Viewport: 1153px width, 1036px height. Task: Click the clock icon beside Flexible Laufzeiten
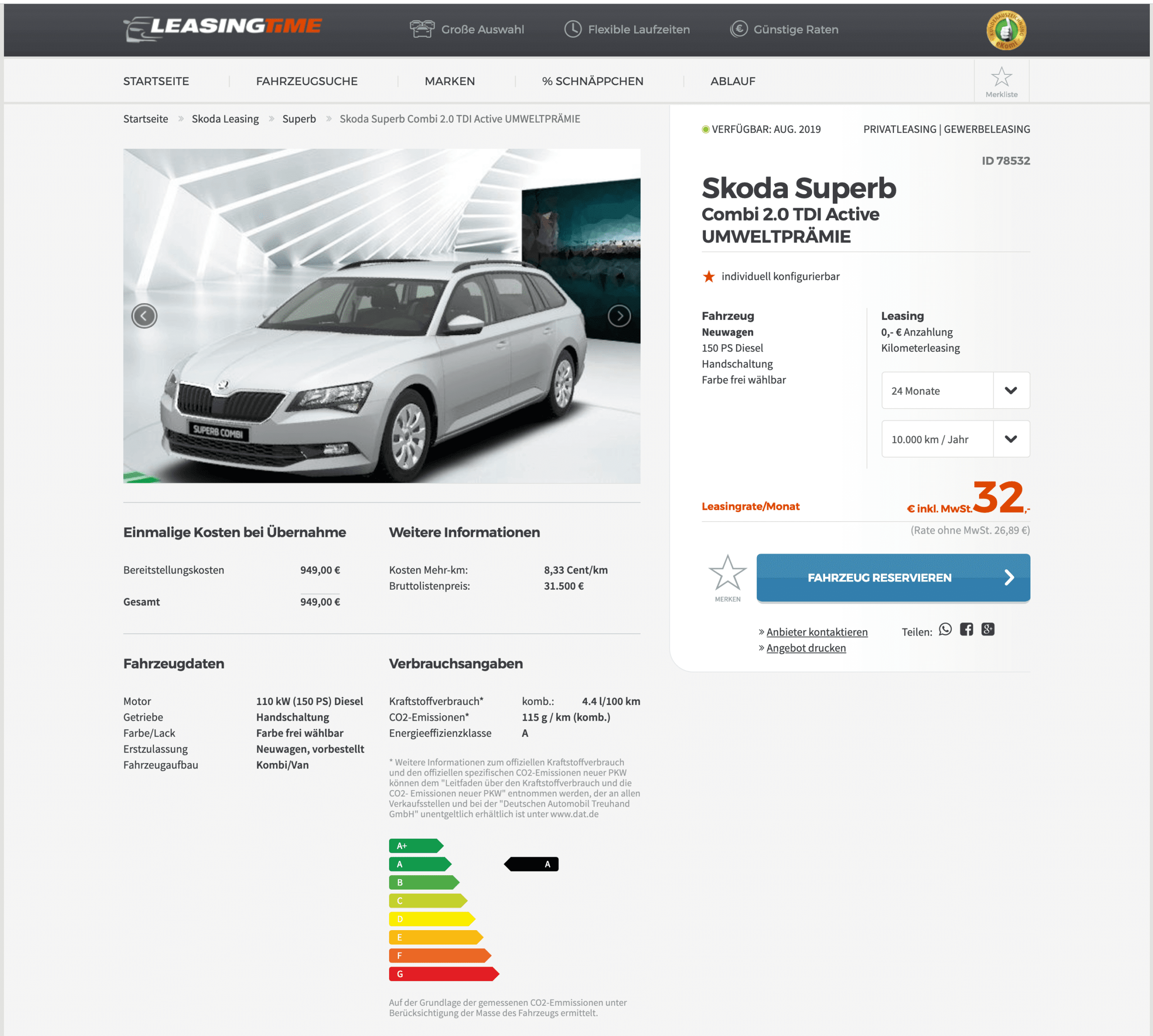click(572, 29)
